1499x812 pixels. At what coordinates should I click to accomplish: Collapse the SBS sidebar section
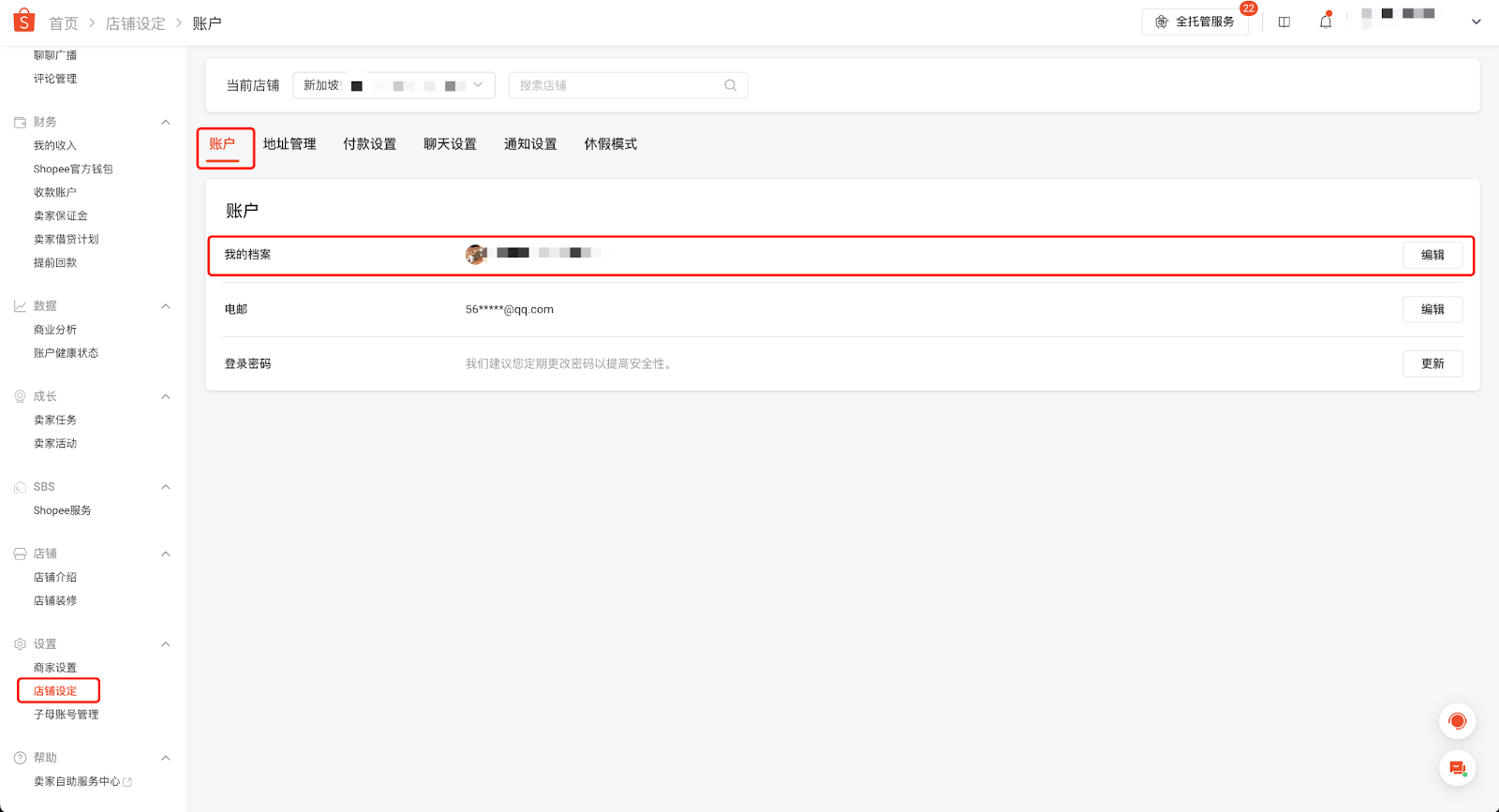[x=166, y=487]
